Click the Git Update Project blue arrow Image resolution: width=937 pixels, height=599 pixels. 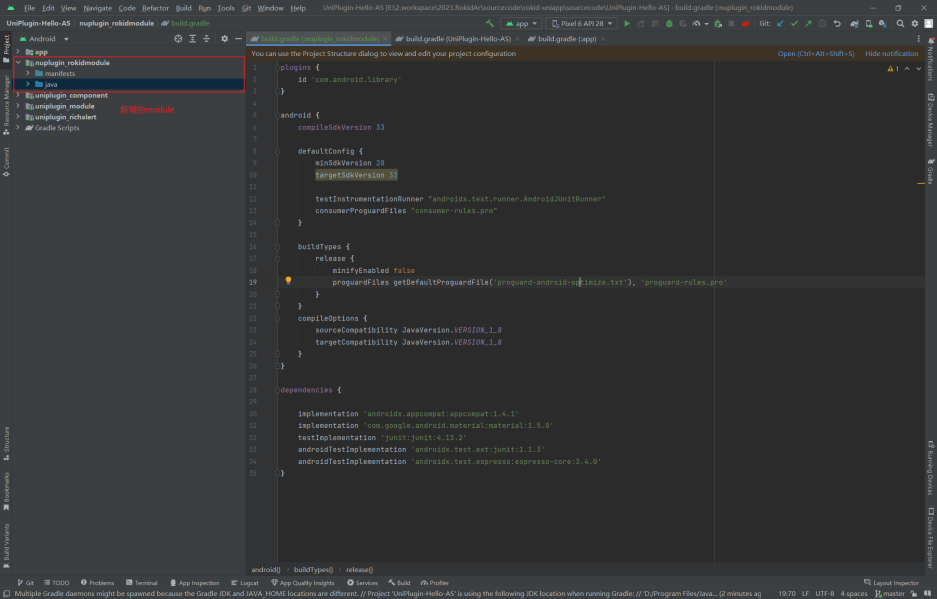(x=780, y=23)
